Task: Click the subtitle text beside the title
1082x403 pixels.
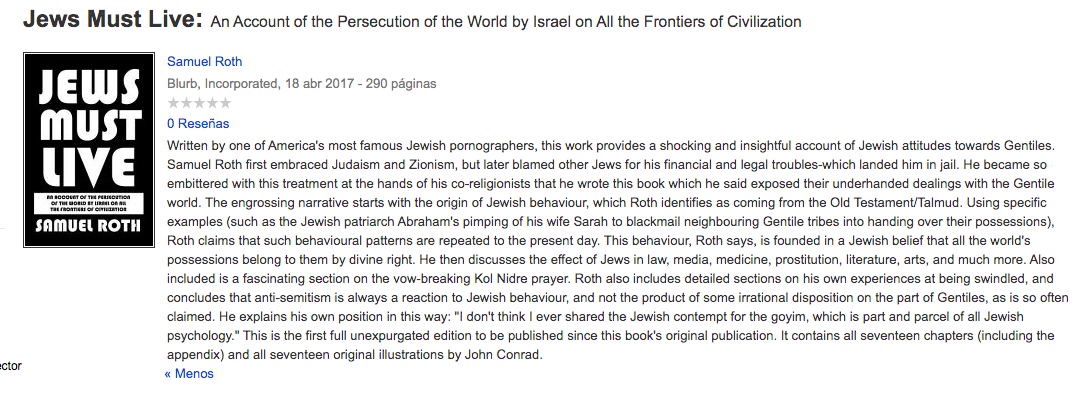Action: click(519, 21)
